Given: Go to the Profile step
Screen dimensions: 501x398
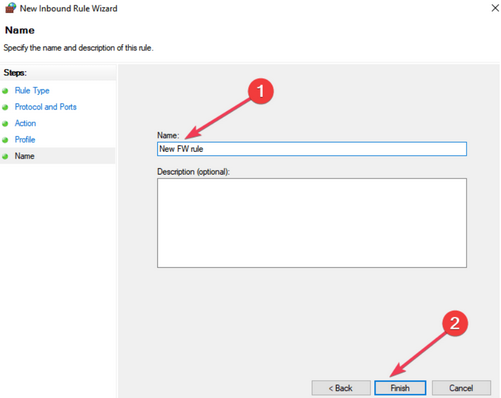Looking at the screenshot, I should click(x=25, y=139).
